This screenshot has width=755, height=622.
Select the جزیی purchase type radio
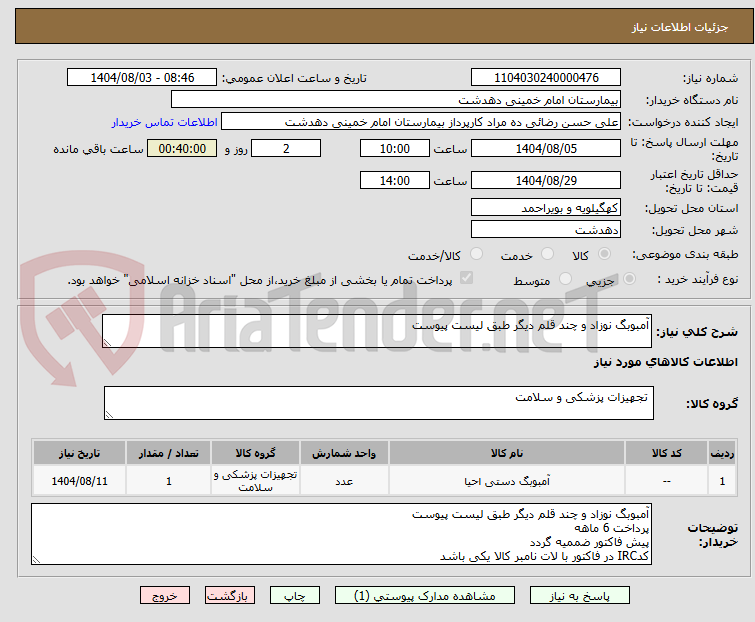pos(629,279)
